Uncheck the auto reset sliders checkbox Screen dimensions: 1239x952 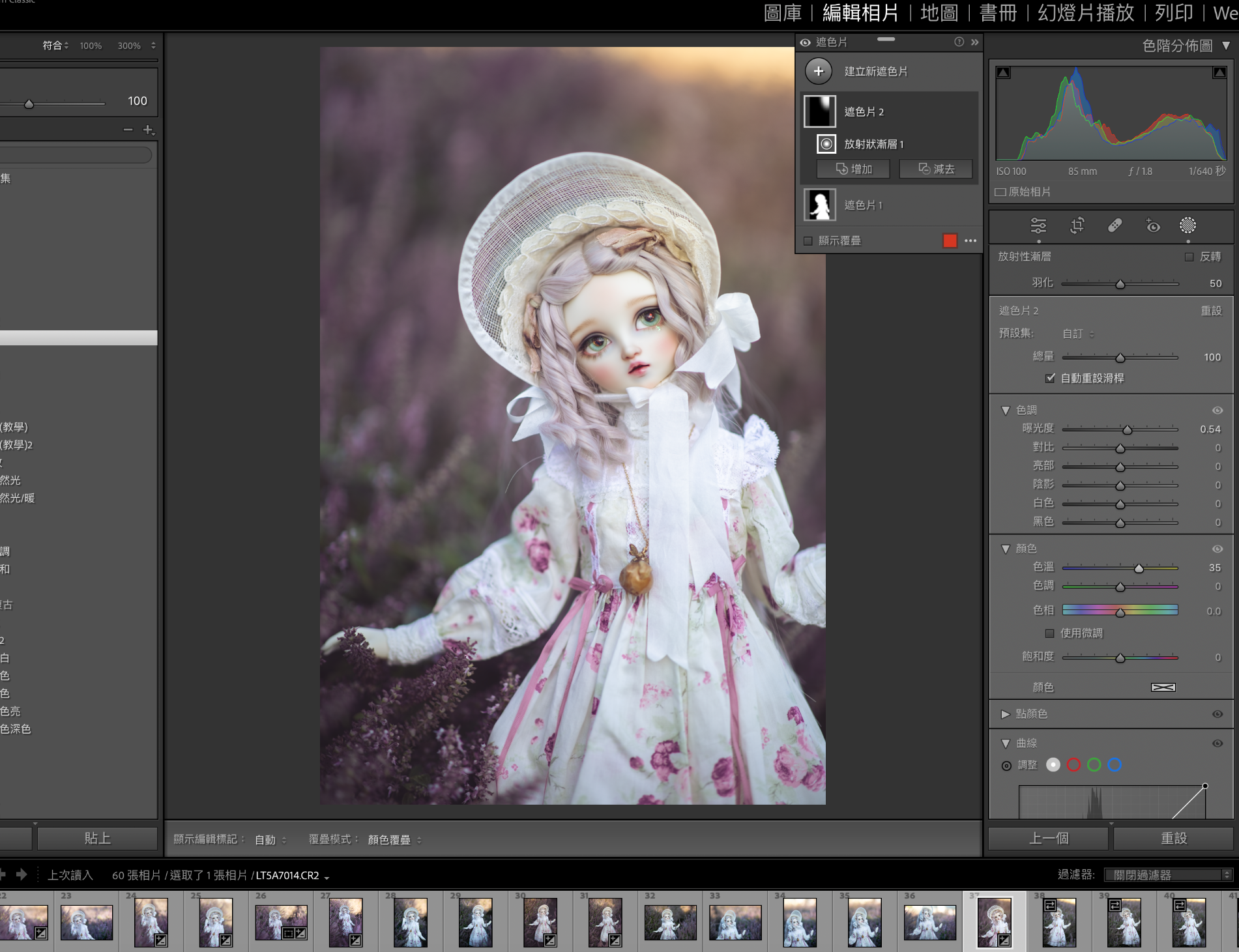point(1050,378)
